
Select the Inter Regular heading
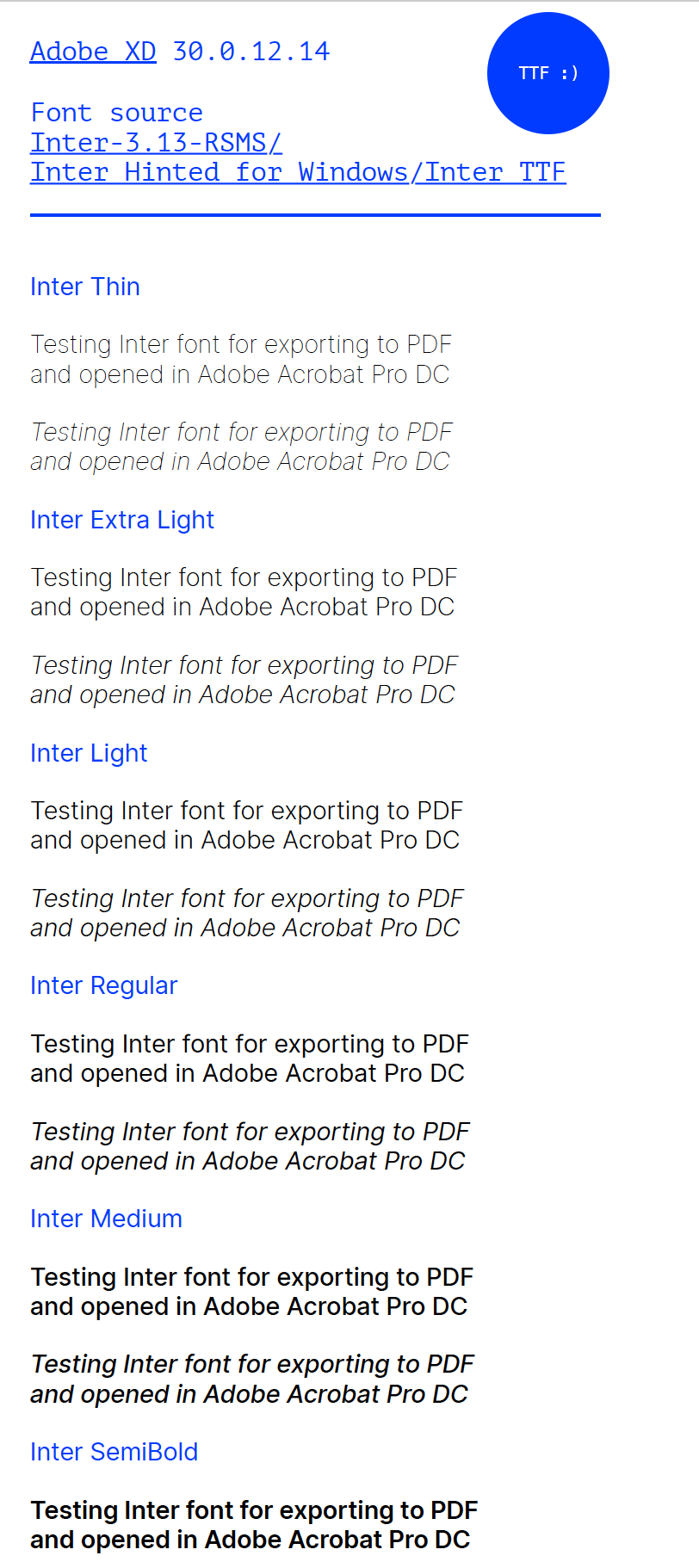click(x=104, y=985)
